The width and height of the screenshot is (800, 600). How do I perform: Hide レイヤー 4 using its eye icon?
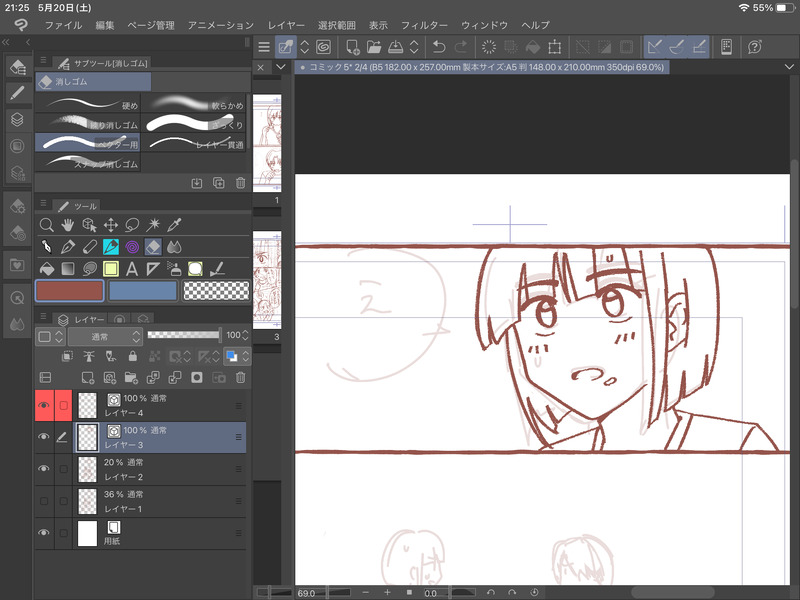tap(43, 405)
